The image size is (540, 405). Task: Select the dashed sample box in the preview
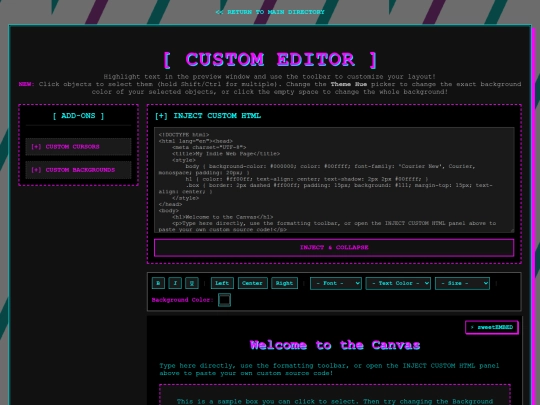335,395
